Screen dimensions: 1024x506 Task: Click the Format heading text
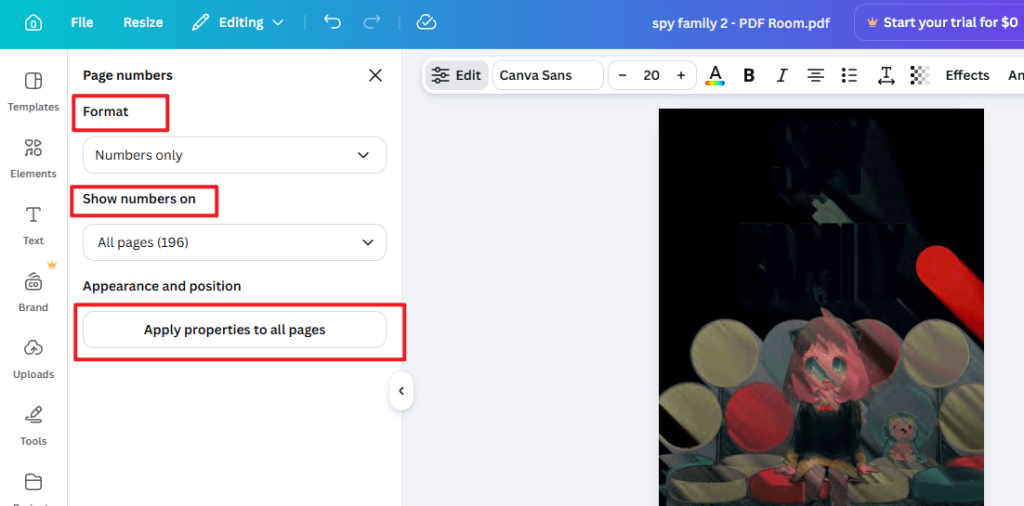(105, 112)
